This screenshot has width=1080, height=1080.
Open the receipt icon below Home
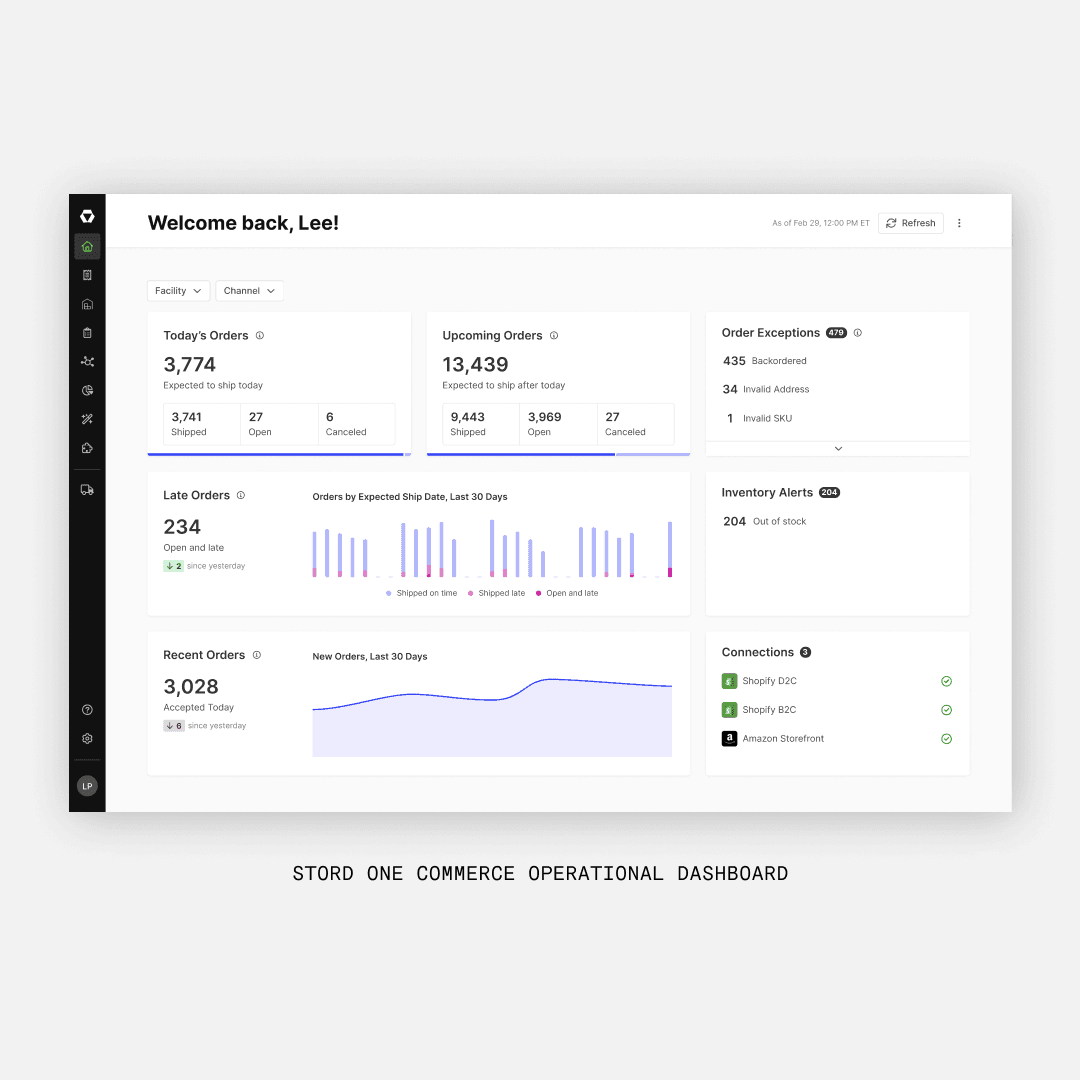[x=87, y=275]
